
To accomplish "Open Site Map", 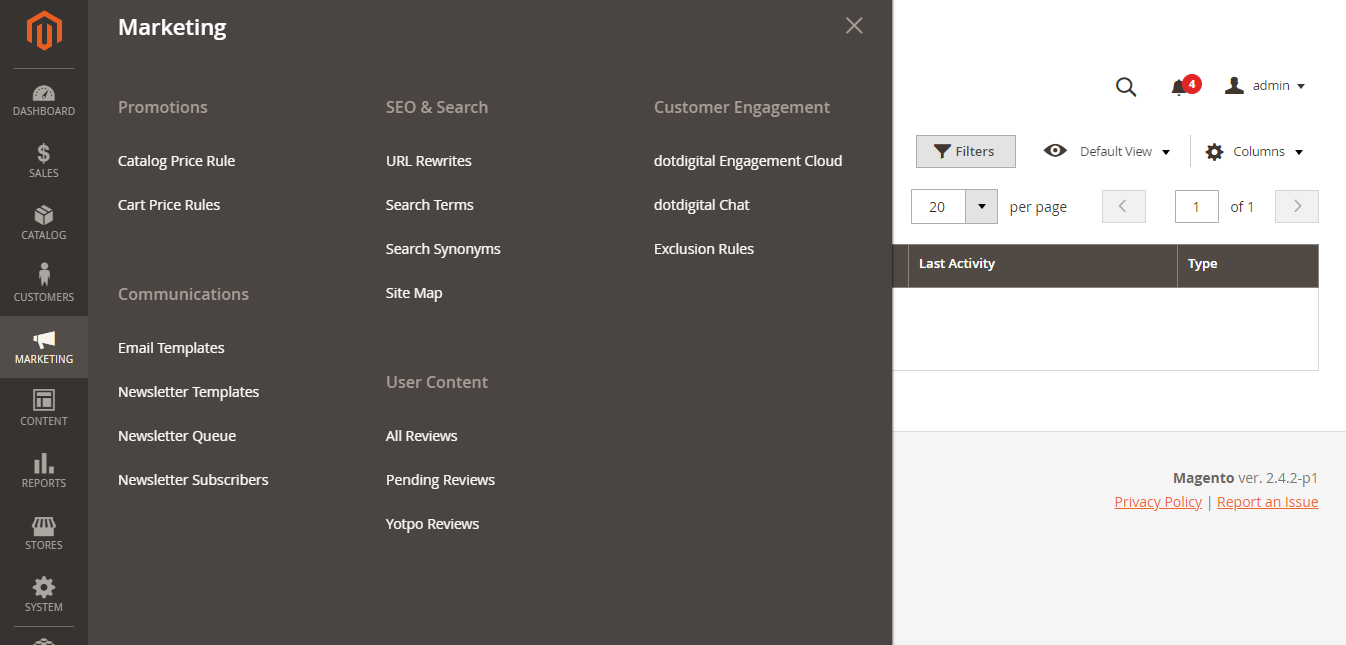I will (x=414, y=293).
